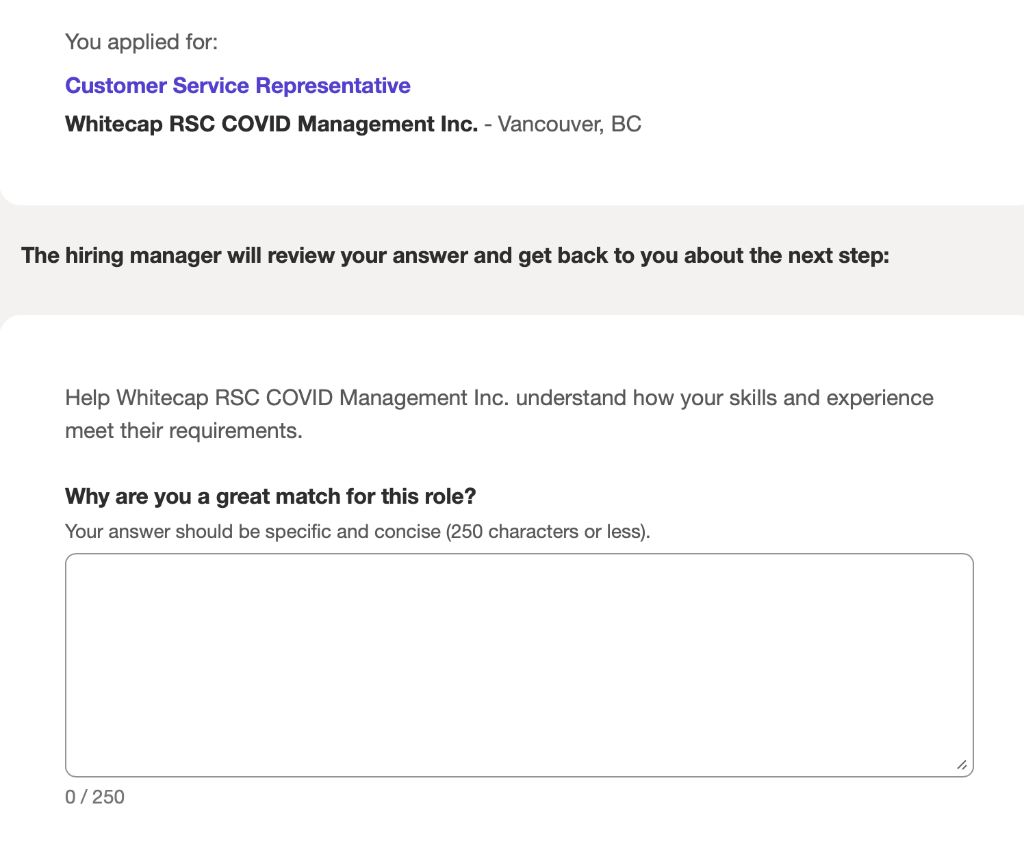Click the Help Whitecap understand description text

[499, 413]
